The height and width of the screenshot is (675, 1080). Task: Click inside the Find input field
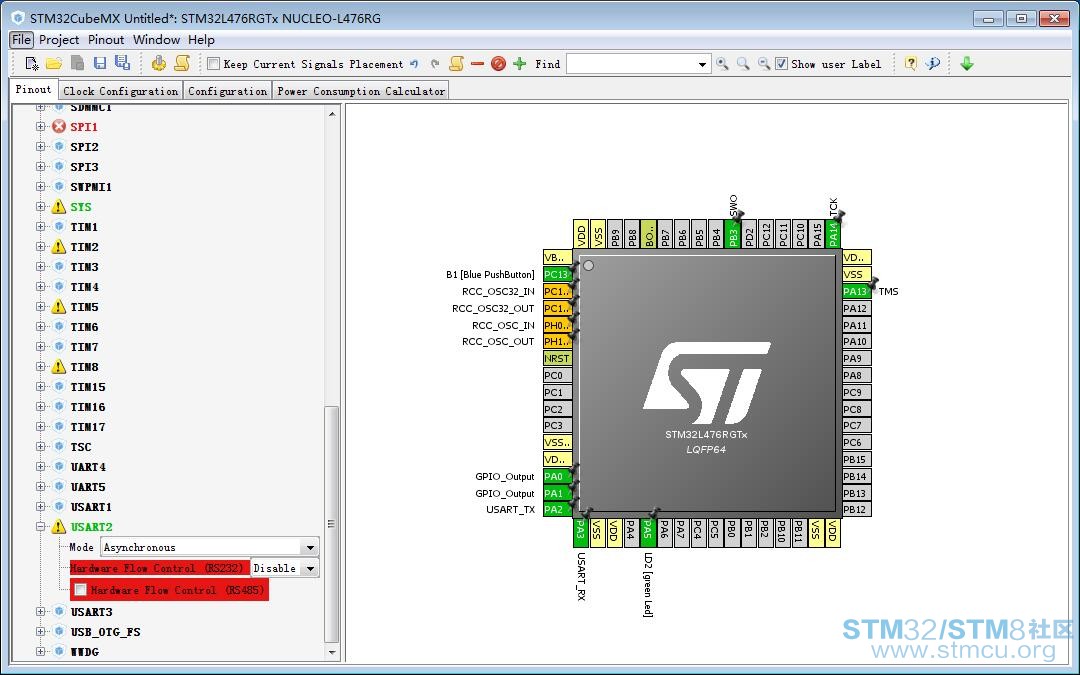pyautogui.click(x=630, y=64)
